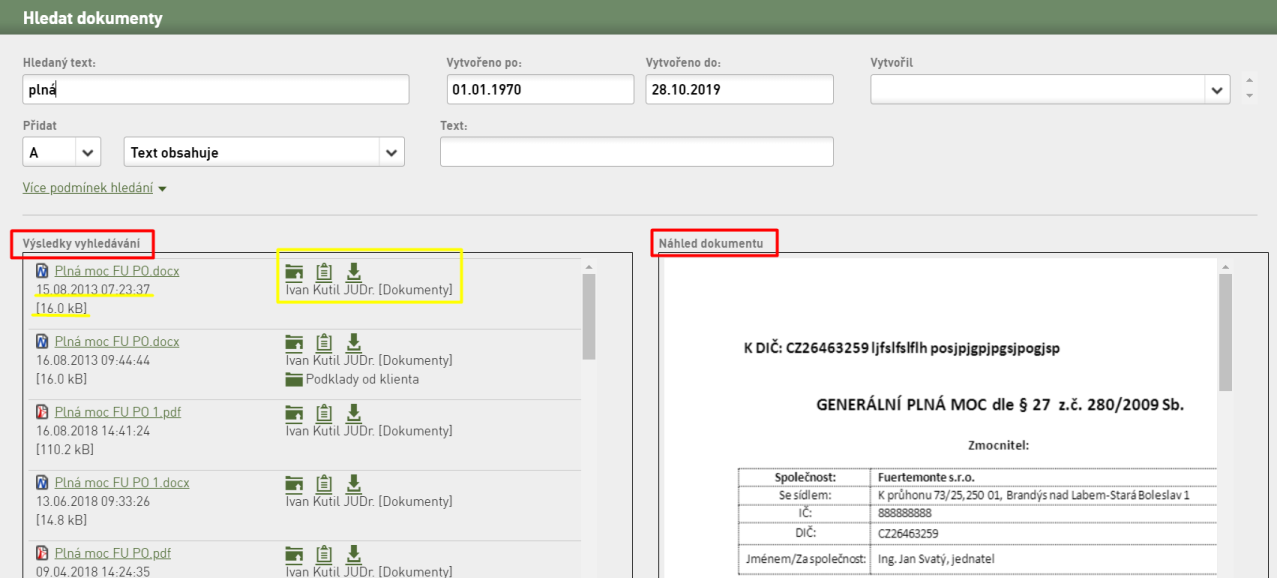
Task: Click clipboard icon in first search result row
Action: 323,271
